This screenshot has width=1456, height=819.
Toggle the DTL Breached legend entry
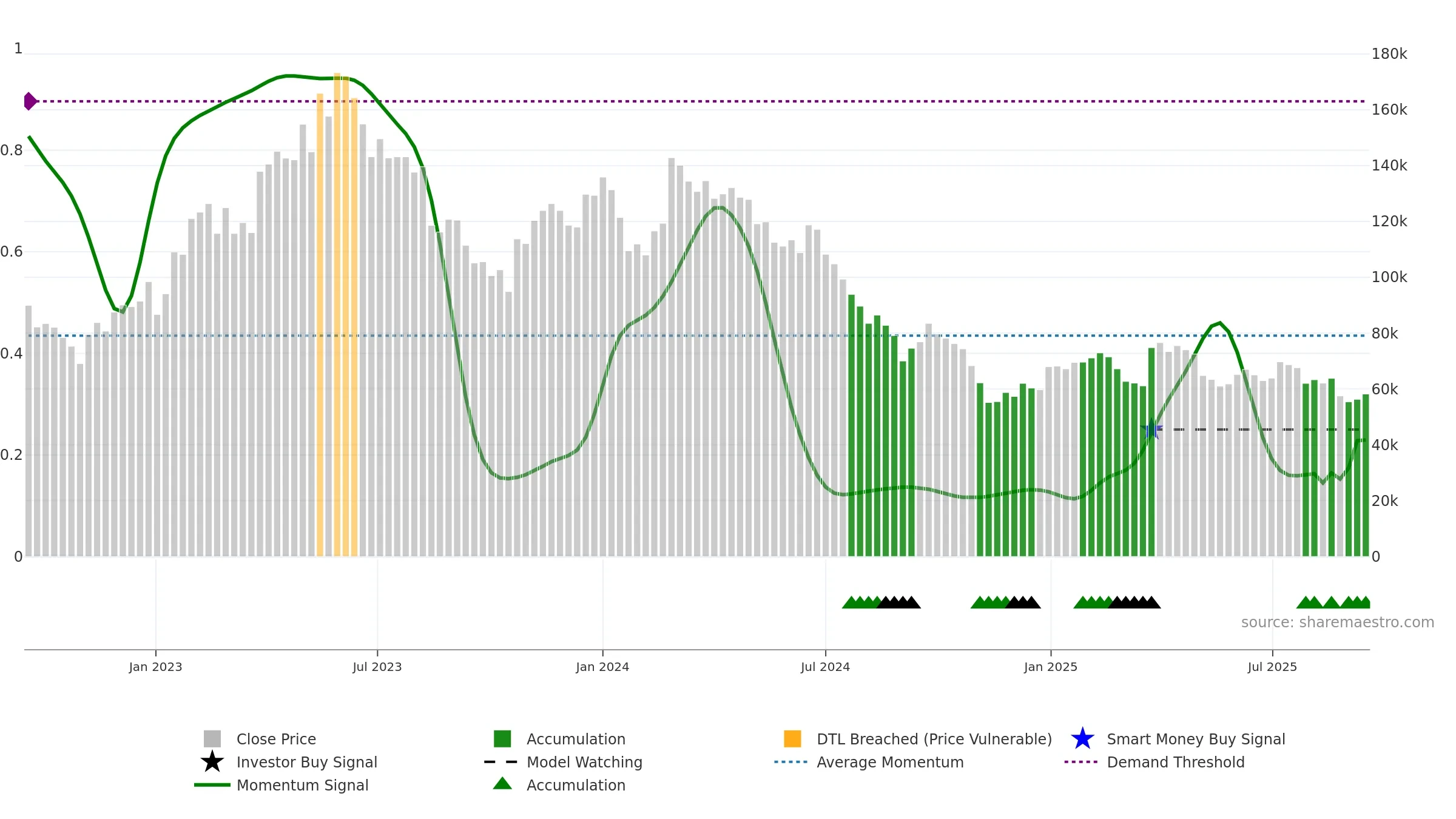tap(918, 739)
